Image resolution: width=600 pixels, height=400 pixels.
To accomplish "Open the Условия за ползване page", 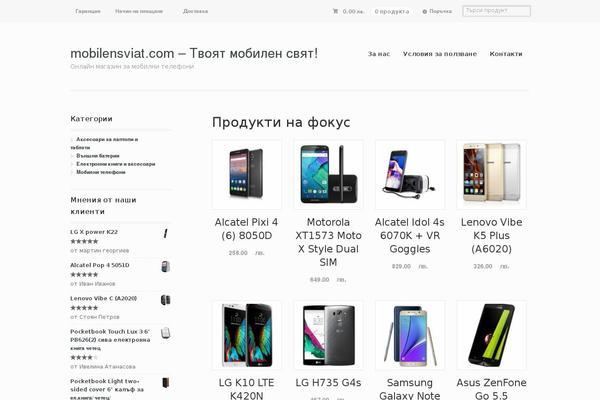I will click(440, 54).
